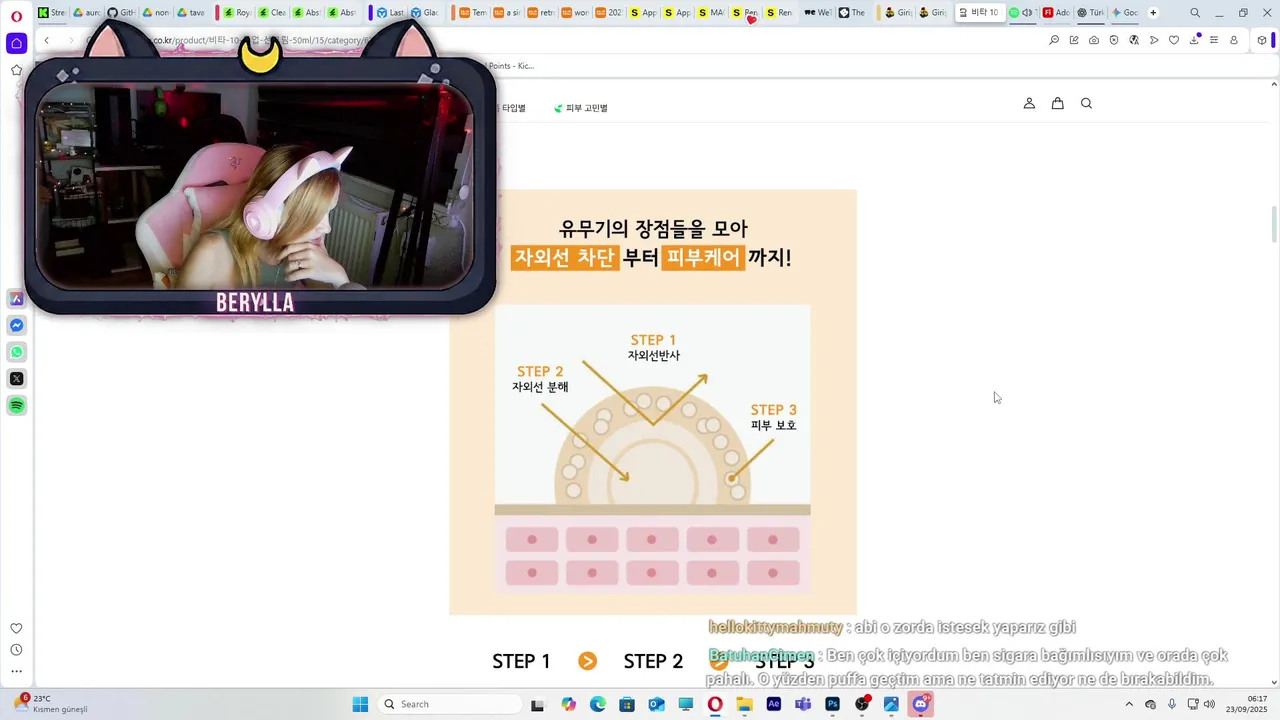Switch to the 'Stre' Kick tab

51,13
